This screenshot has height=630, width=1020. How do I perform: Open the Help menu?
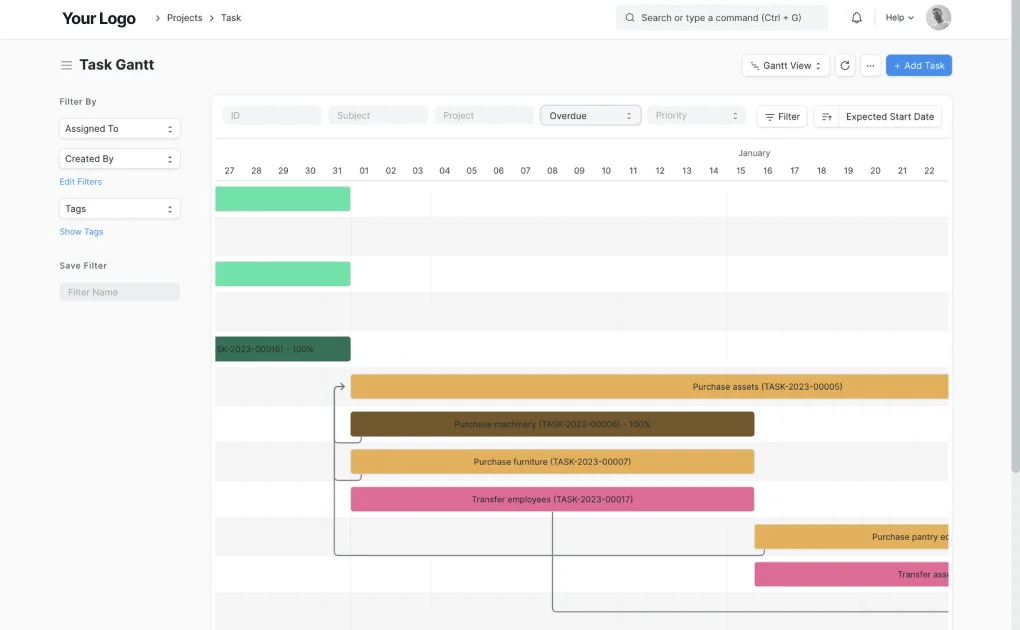(897, 17)
